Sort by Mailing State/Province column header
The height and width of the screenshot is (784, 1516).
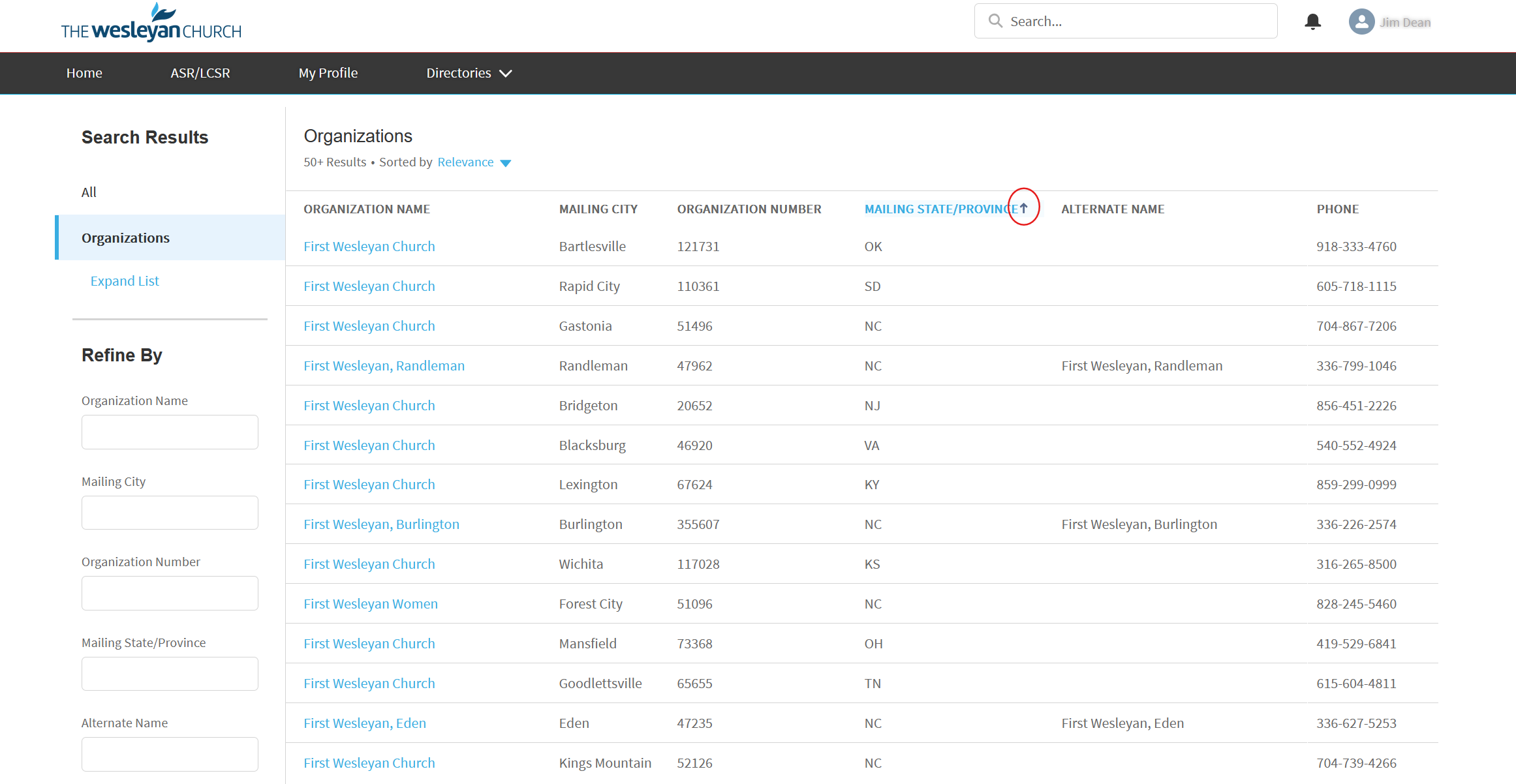940,209
